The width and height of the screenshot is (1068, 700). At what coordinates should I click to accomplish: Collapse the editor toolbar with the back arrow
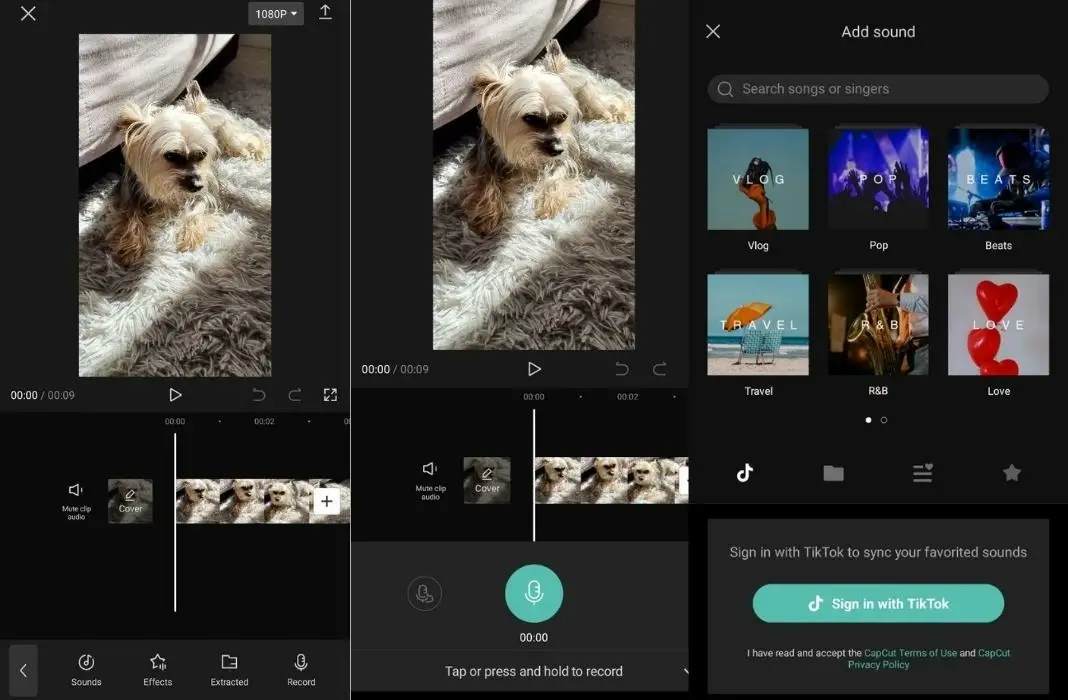(22, 670)
